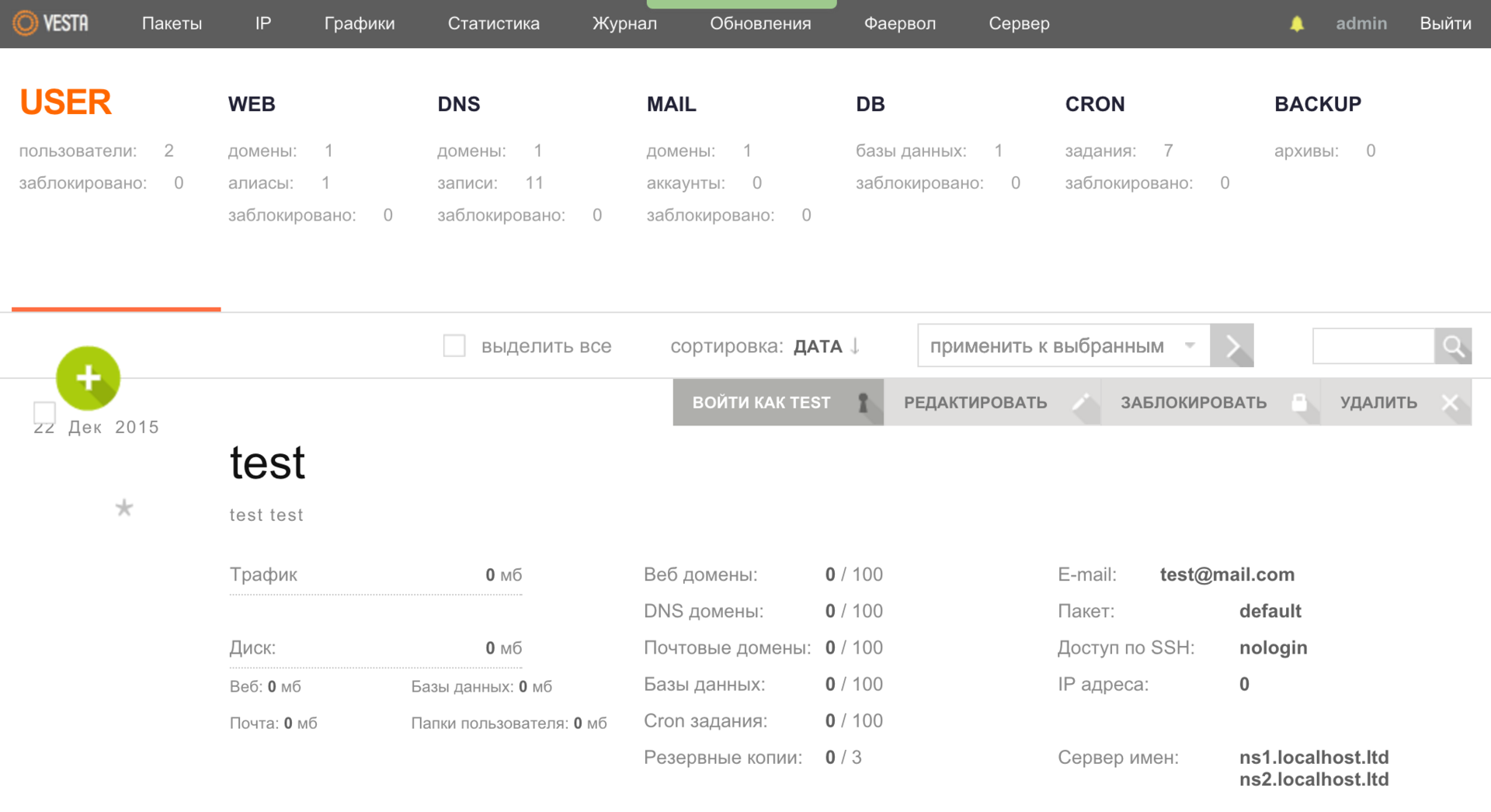Click the 22 Дек 2015 date label
Image resolution: width=1491 pixels, height=812 pixels.
96,427
